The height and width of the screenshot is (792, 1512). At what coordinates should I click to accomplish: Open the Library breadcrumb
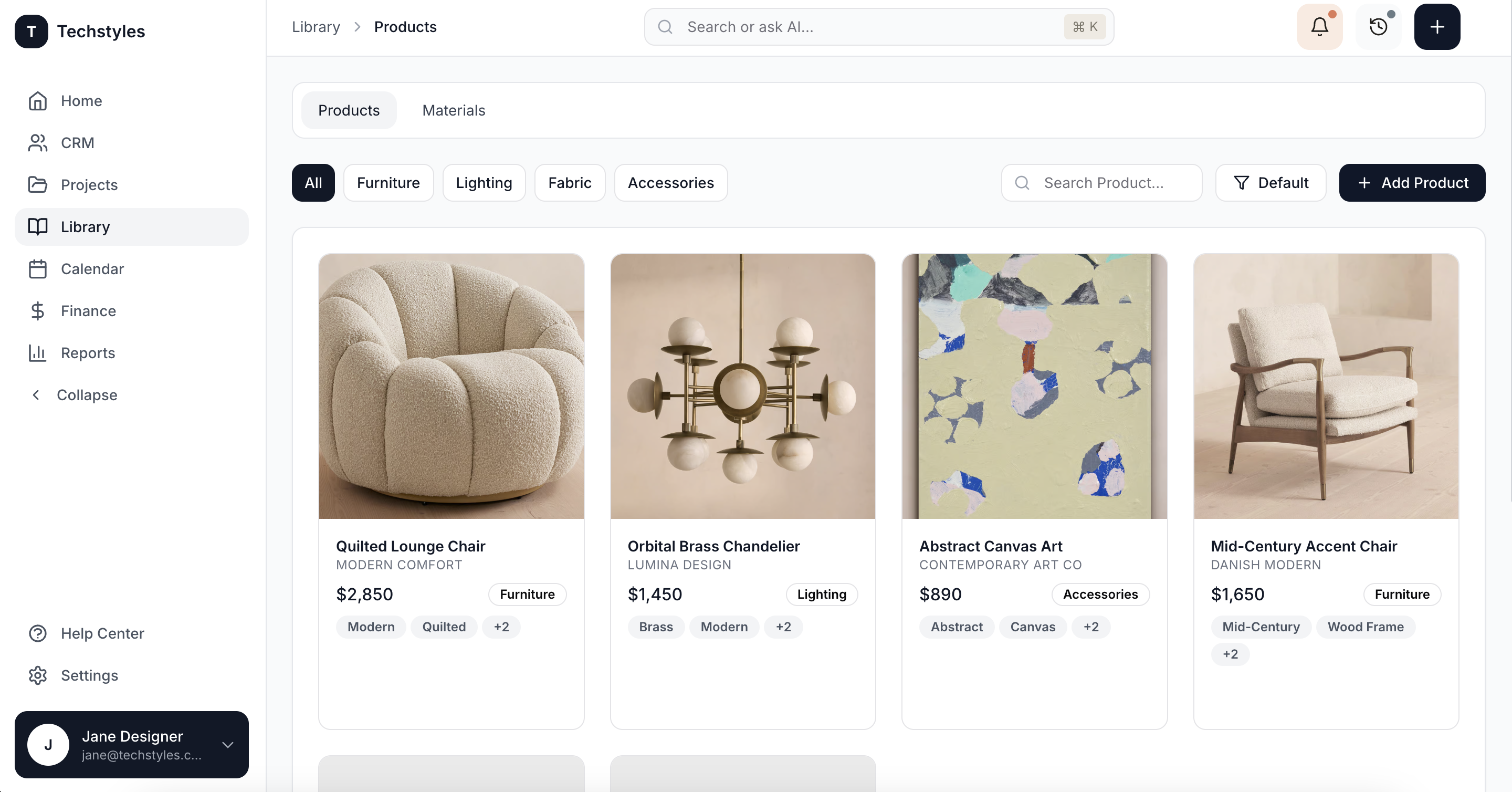316,26
